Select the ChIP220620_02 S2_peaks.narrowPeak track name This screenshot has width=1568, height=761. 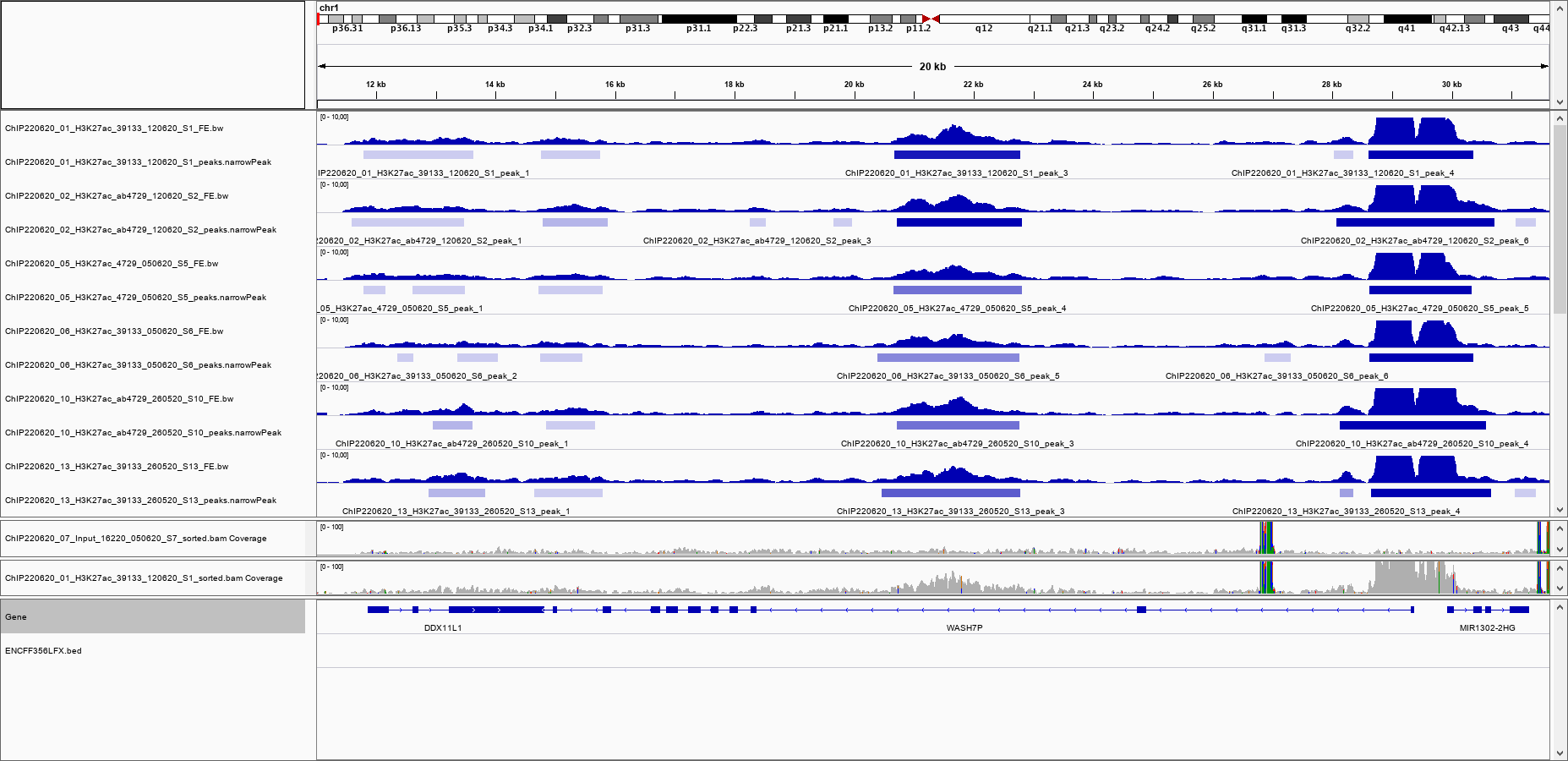tap(140, 230)
